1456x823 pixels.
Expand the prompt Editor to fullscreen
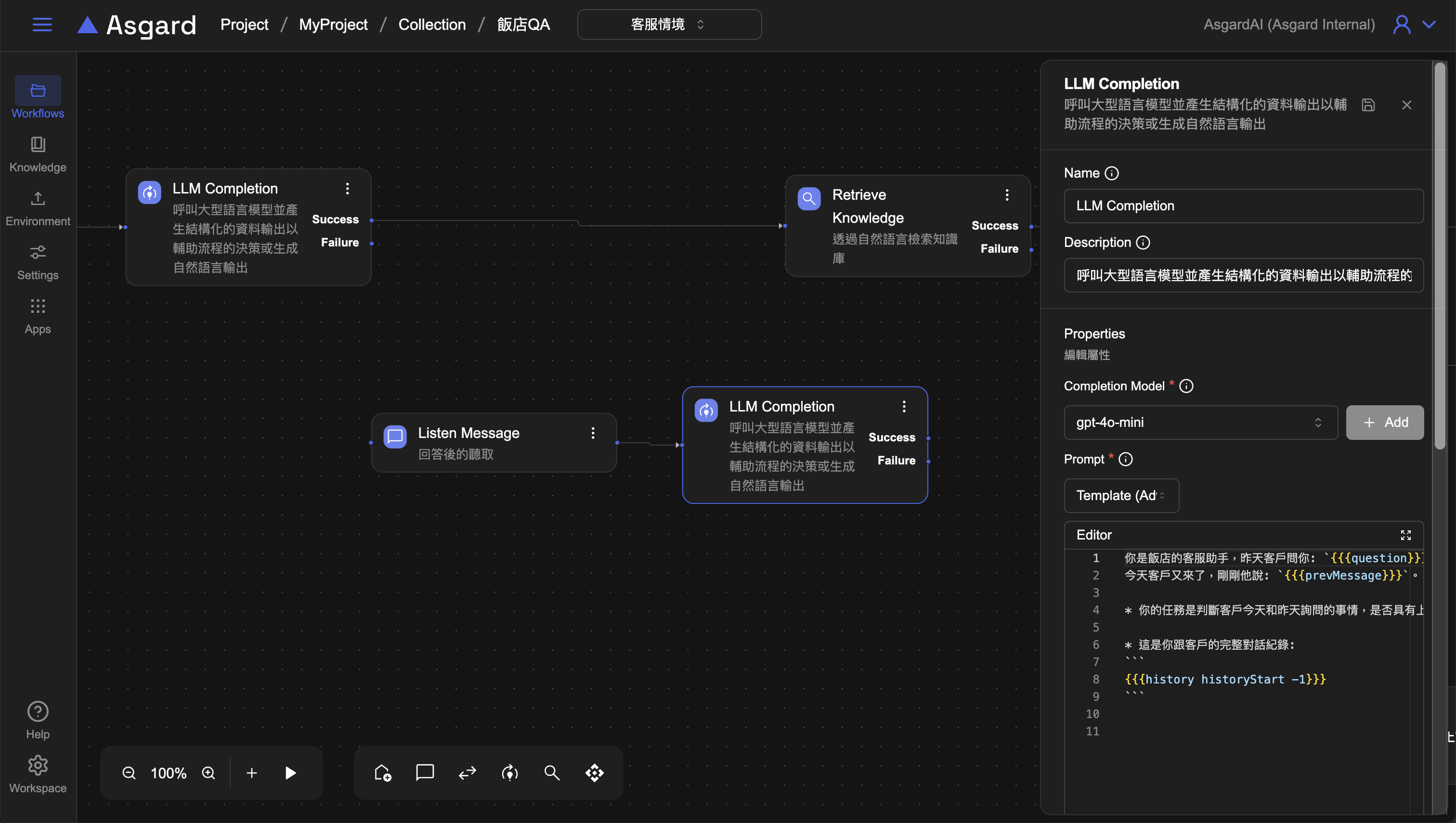coord(1405,535)
